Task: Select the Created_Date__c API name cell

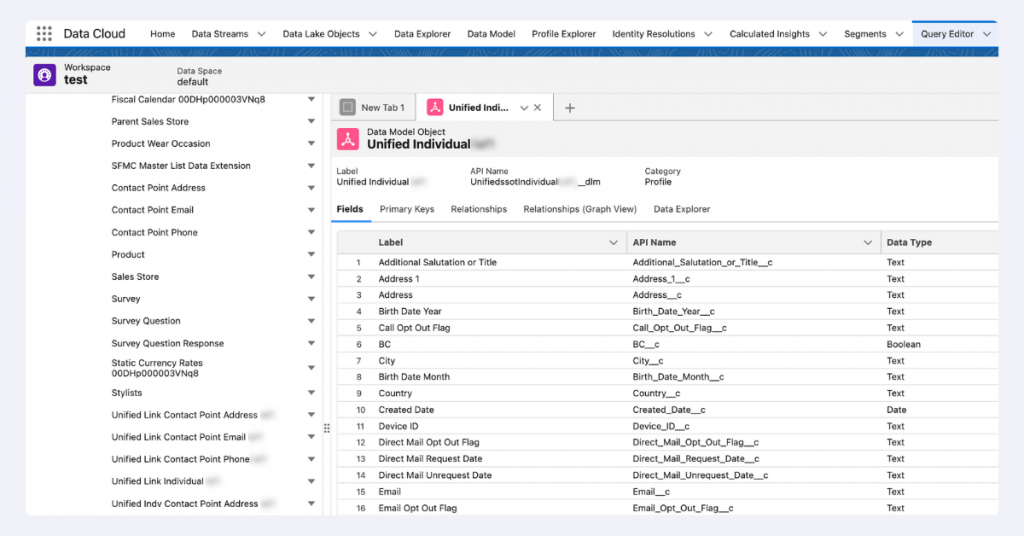Action: coord(669,410)
